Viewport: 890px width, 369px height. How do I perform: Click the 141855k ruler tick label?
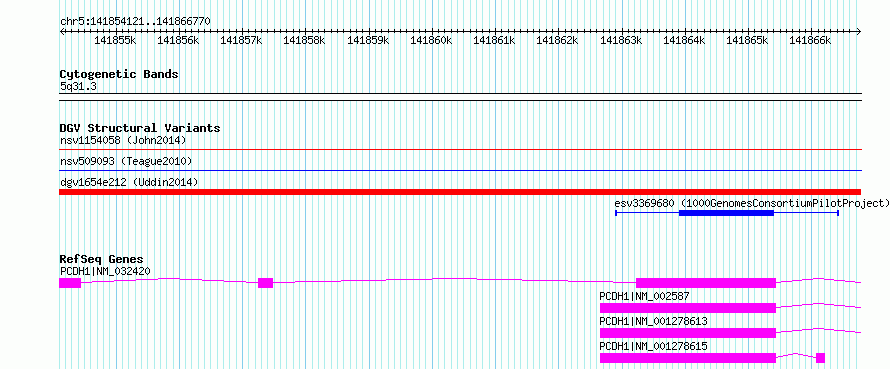[115, 40]
